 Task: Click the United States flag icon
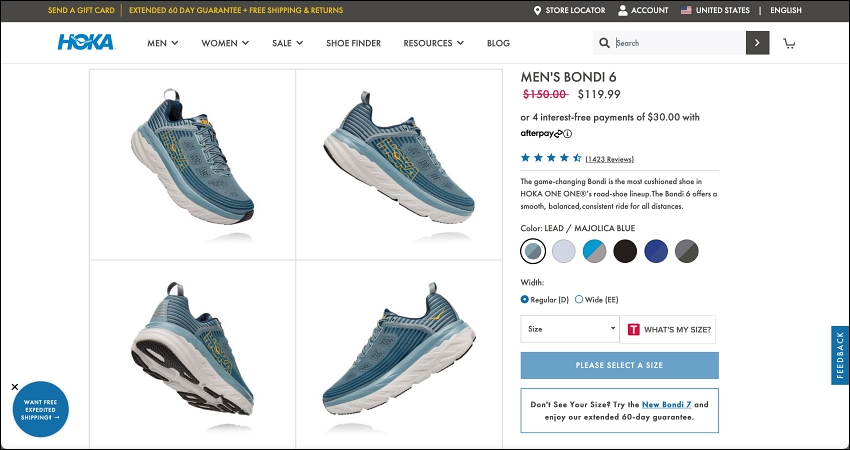pos(686,10)
